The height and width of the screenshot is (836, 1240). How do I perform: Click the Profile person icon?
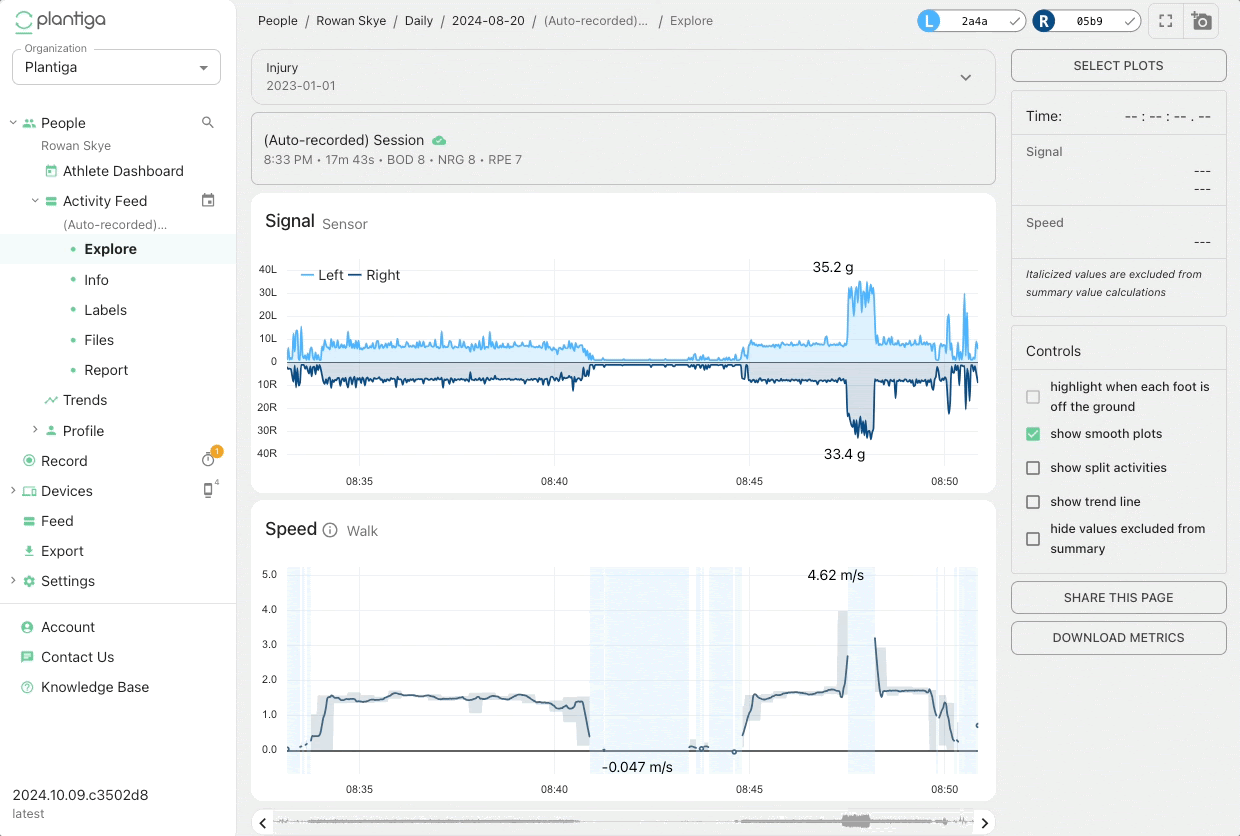(x=51, y=431)
